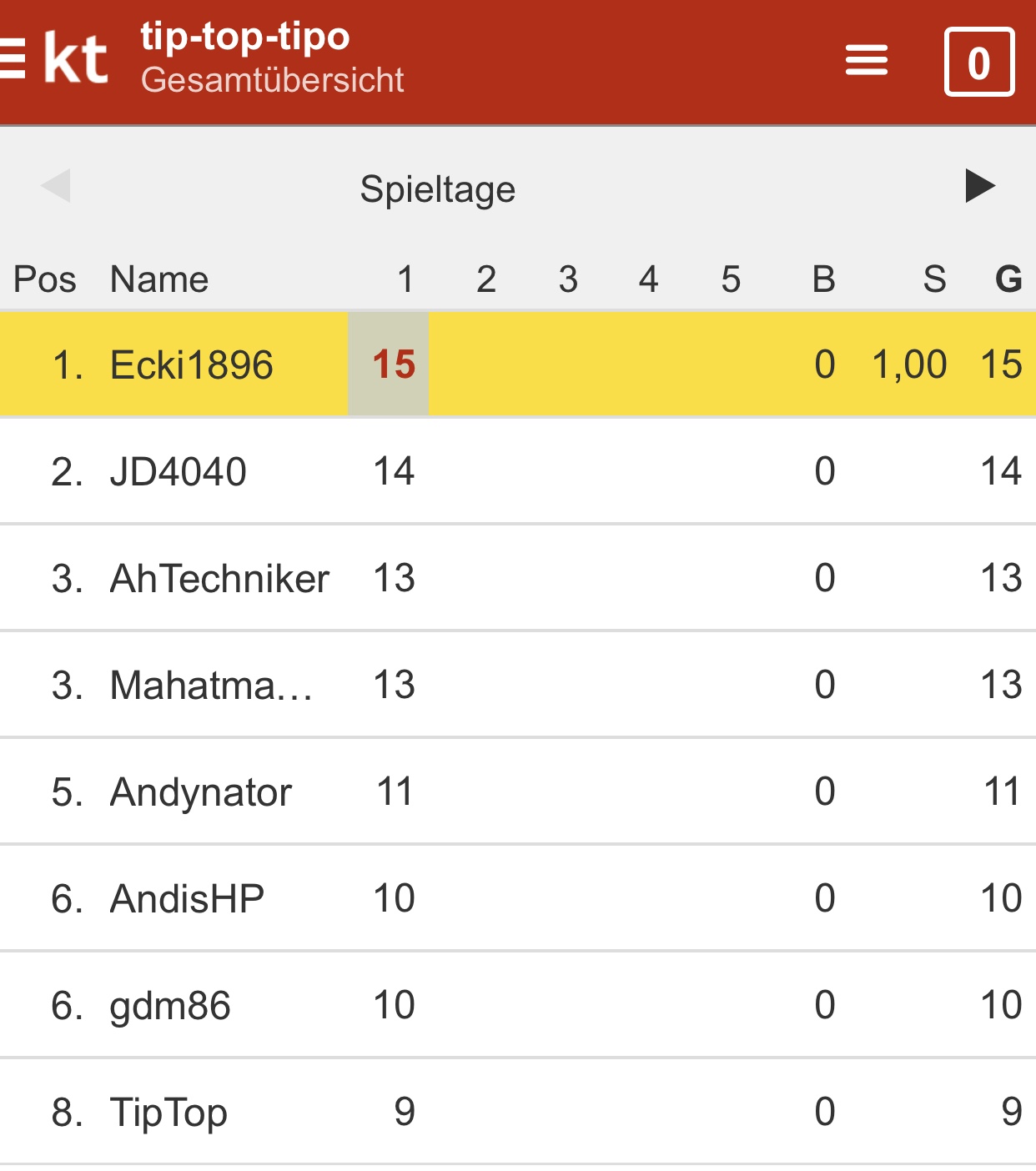This screenshot has width=1036, height=1171.
Task: Click the B bonus column header
Action: [x=824, y=279]
